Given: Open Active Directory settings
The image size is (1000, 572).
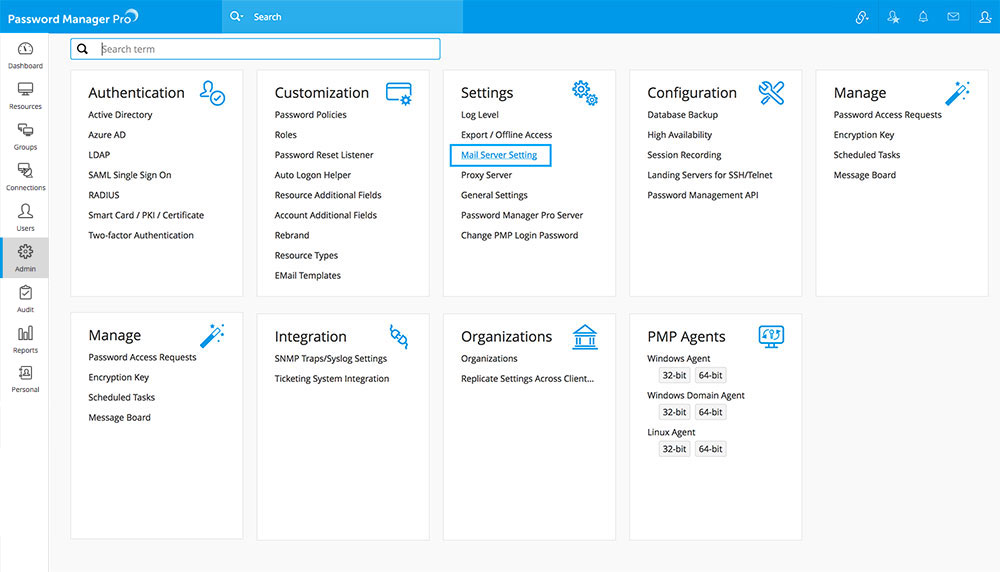Looking at the screenshot, I should point(120,115).
